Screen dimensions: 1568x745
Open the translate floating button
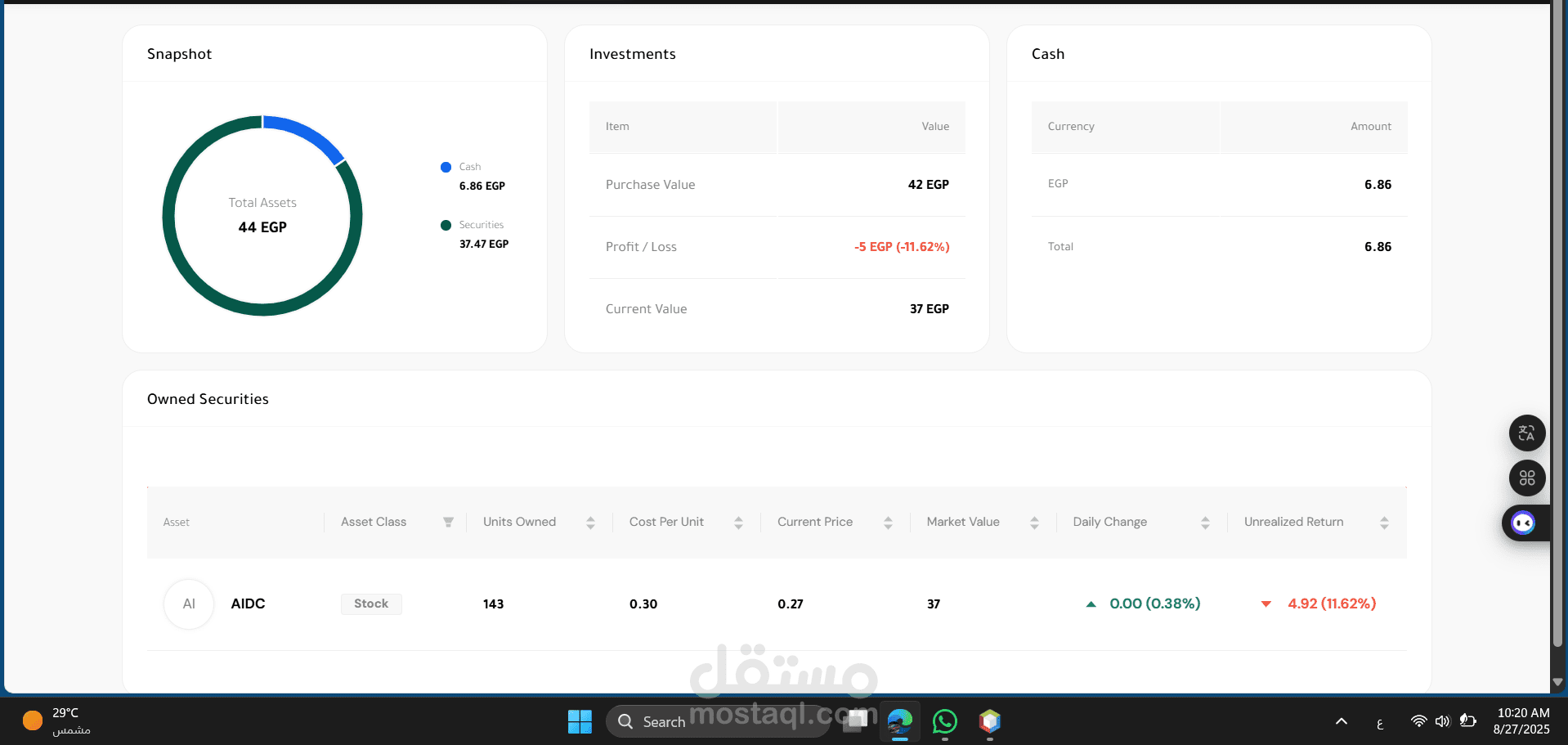(1526, 433)
